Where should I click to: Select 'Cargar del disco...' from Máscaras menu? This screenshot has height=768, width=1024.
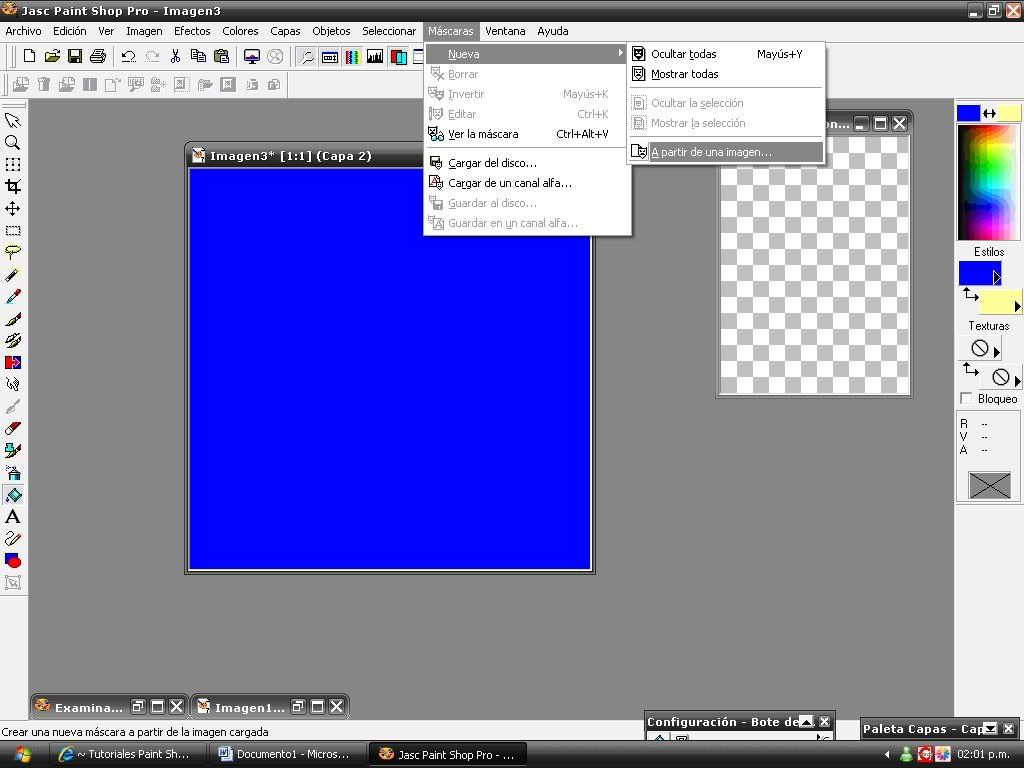pyautogui.click(x=492, y=163)
